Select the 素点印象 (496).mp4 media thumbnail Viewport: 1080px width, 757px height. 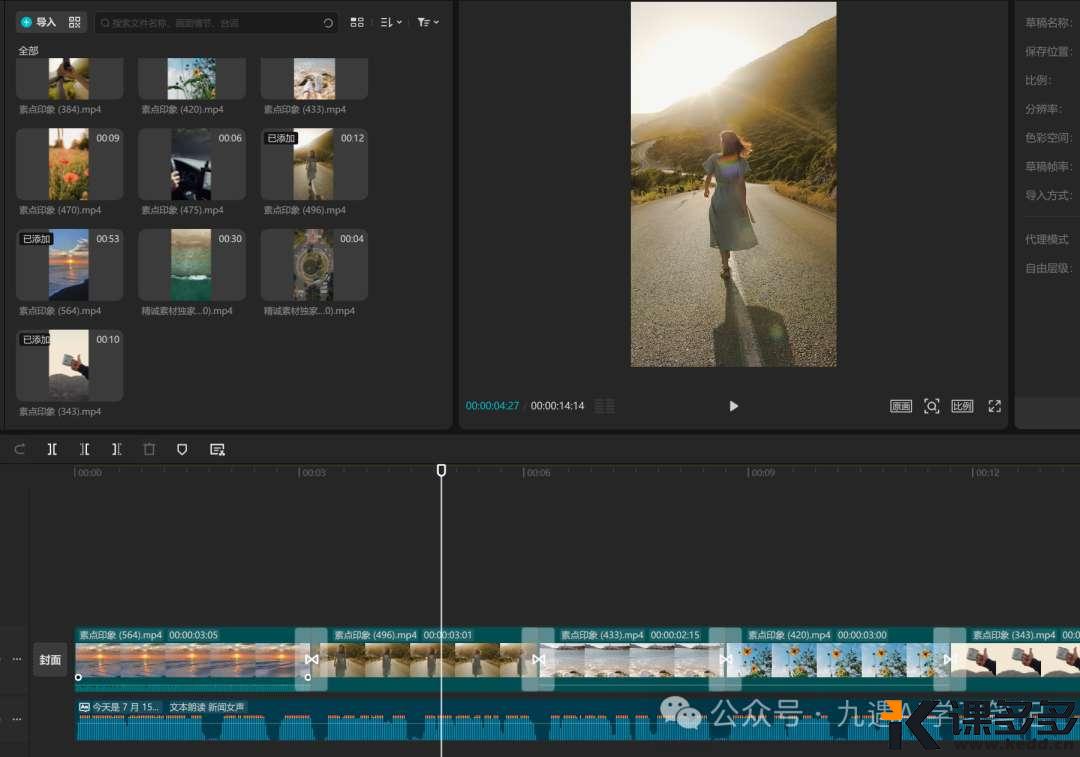point(314,164)
